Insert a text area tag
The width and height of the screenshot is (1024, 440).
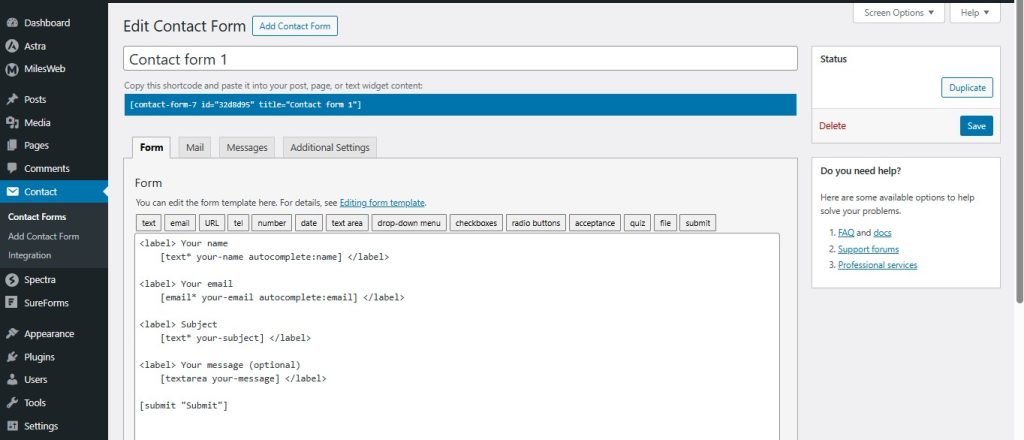(x=347, y=223)
